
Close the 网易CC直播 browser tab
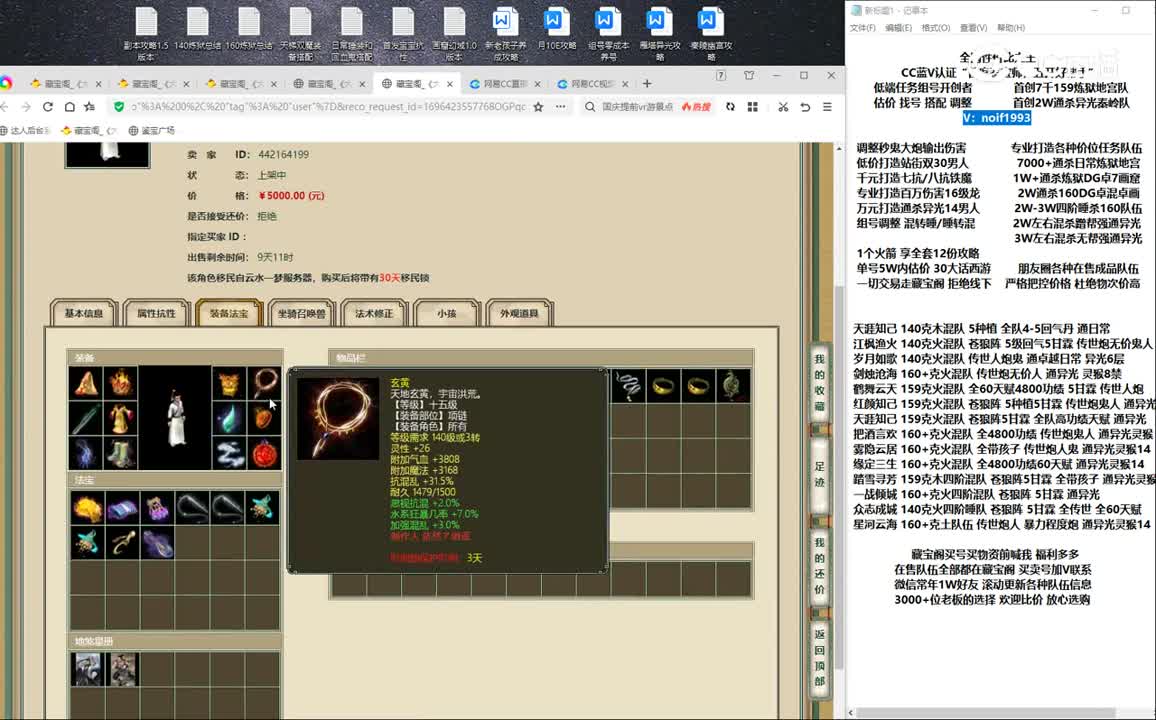click(537, 84)
